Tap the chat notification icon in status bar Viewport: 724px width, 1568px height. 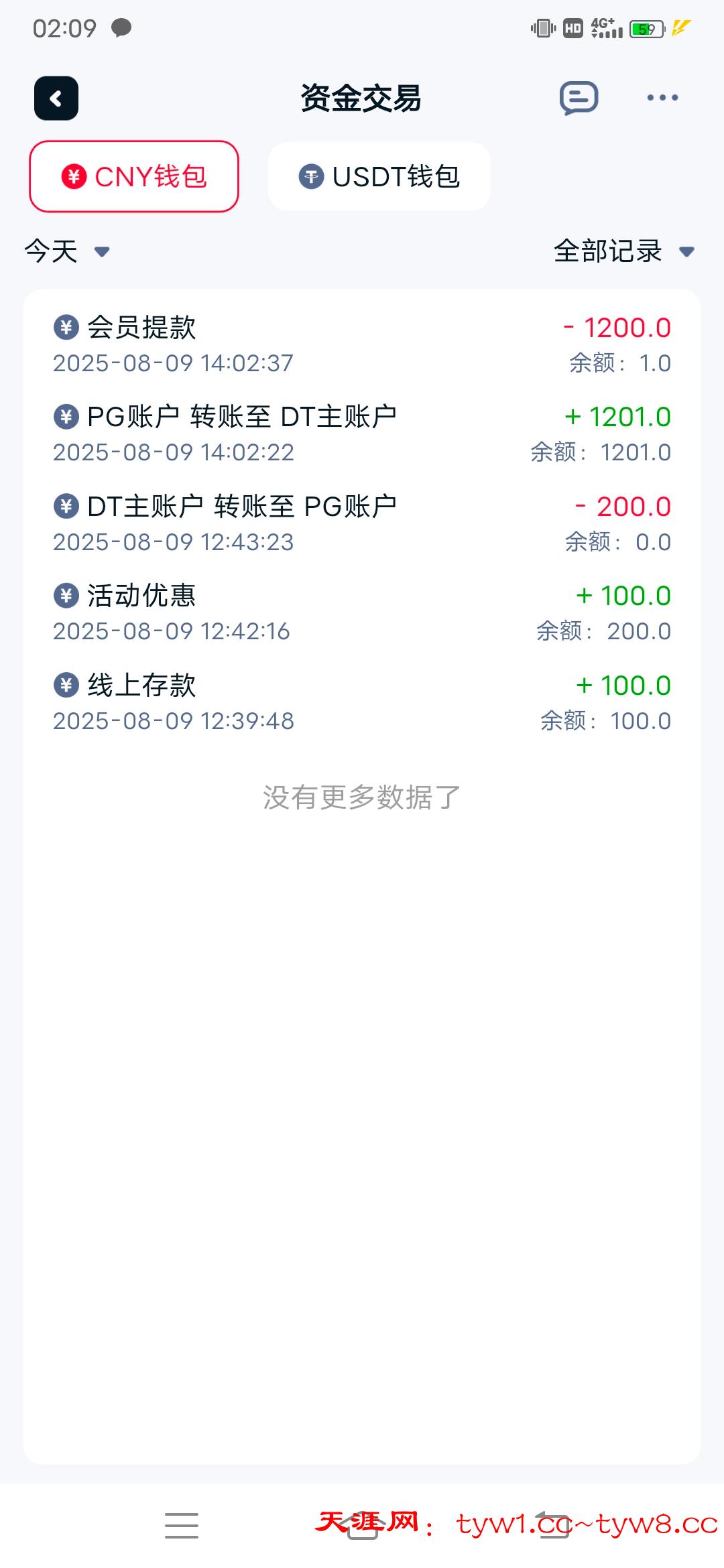coord(121,28)
